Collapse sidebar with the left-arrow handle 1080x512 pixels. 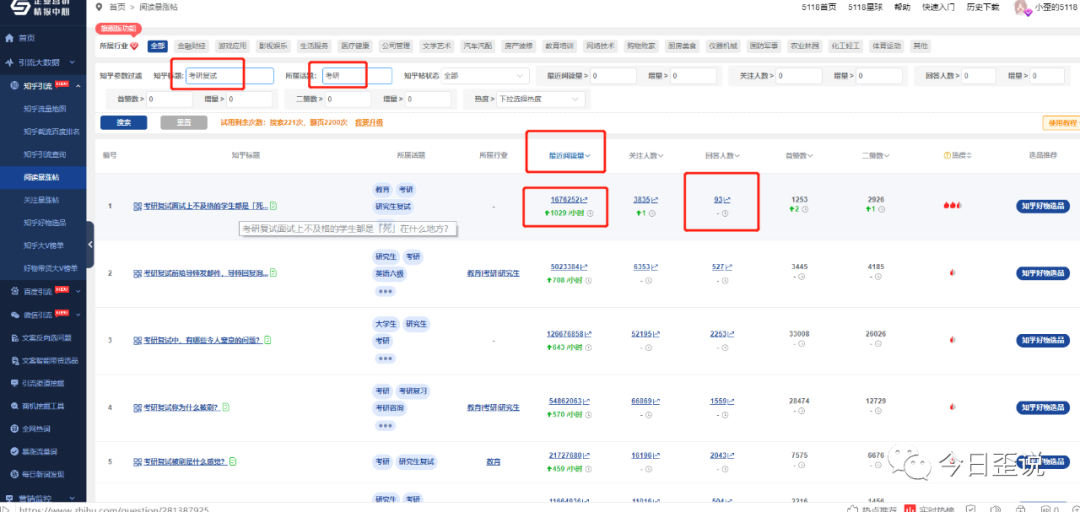[x=90, y=245]
